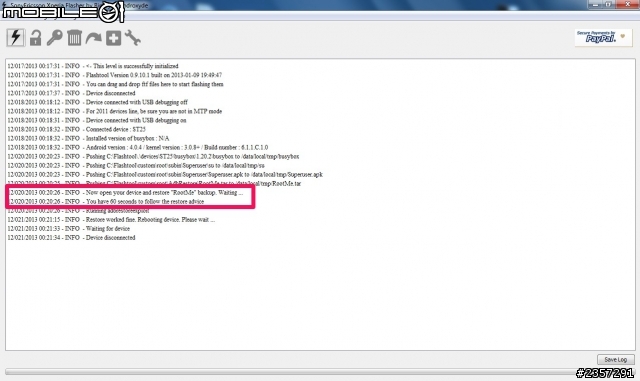Select log line "This level is successfully initialized"

click(93, 66)
